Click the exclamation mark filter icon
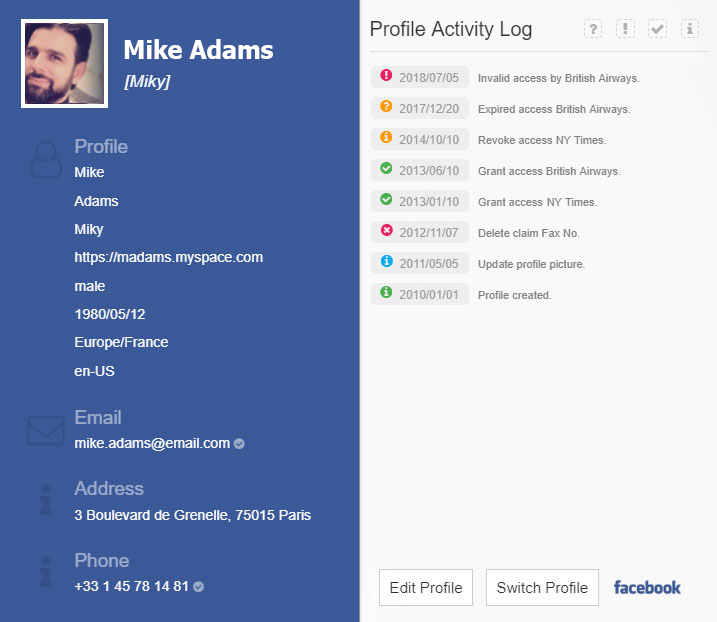Screen dimensions: 717x622 click(x=625, y=29)
